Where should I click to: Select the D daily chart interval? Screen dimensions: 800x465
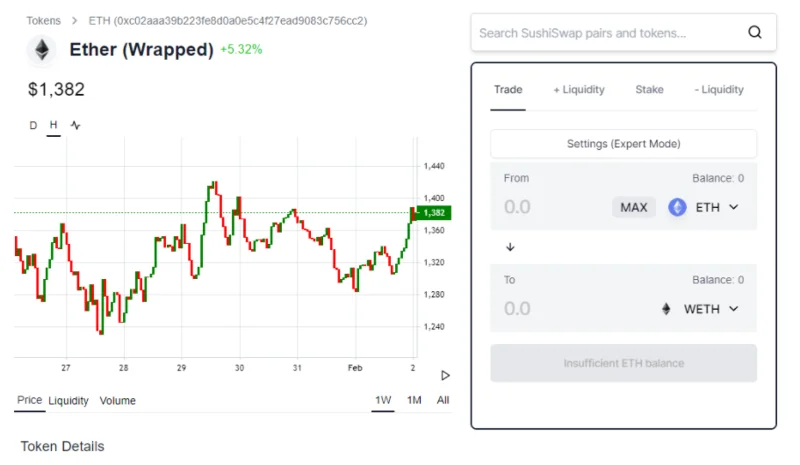pos(33,125)
